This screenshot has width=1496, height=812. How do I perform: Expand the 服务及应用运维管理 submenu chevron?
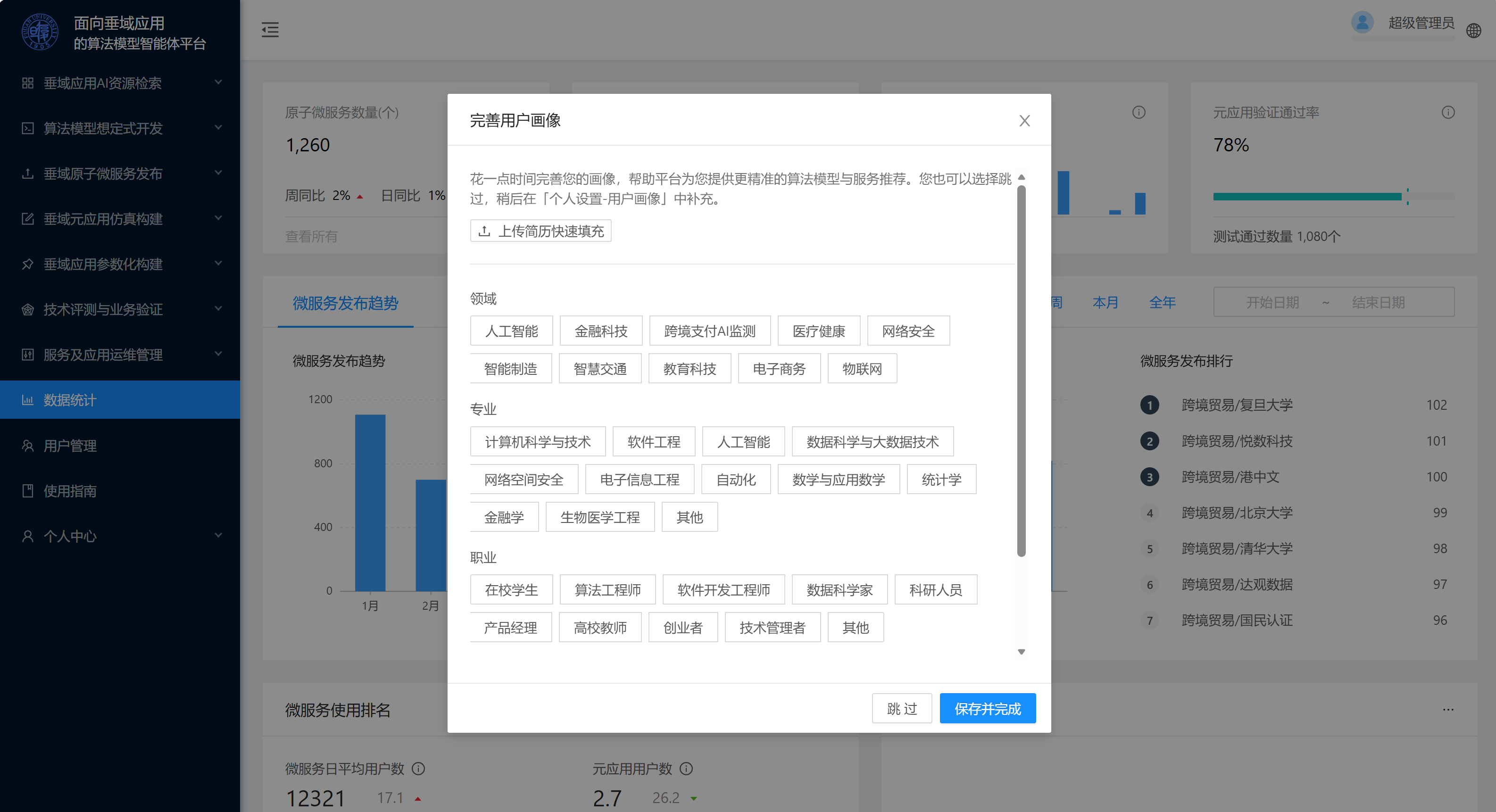(x=218, y=354)
